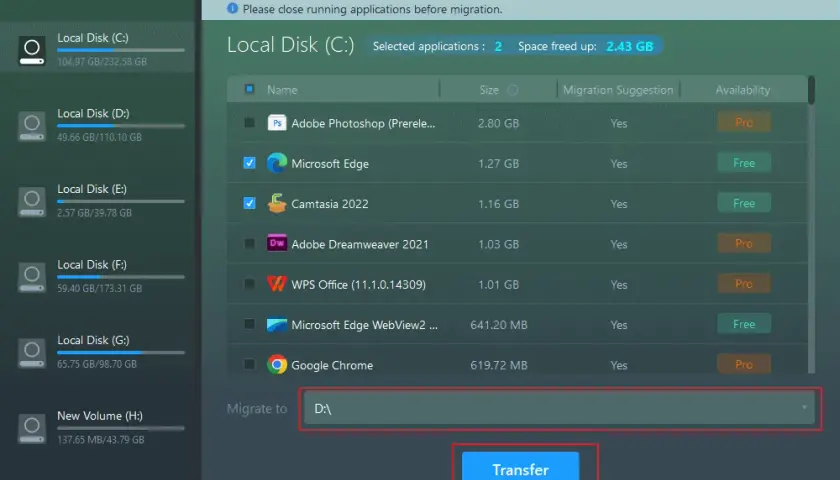Click the New Volume (H:) drive icon
840x480 pixels.
tap(32, 428)
